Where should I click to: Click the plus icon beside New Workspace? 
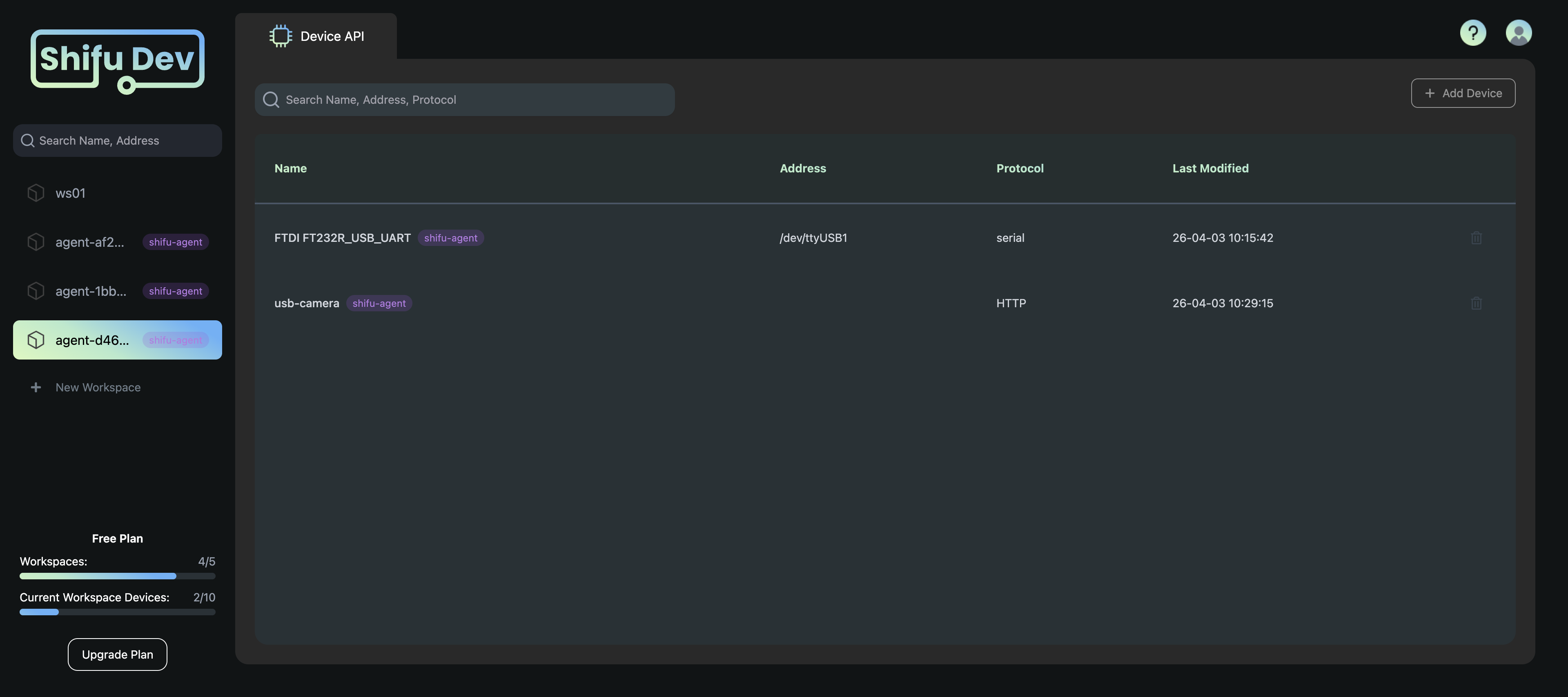pos(36,387)
